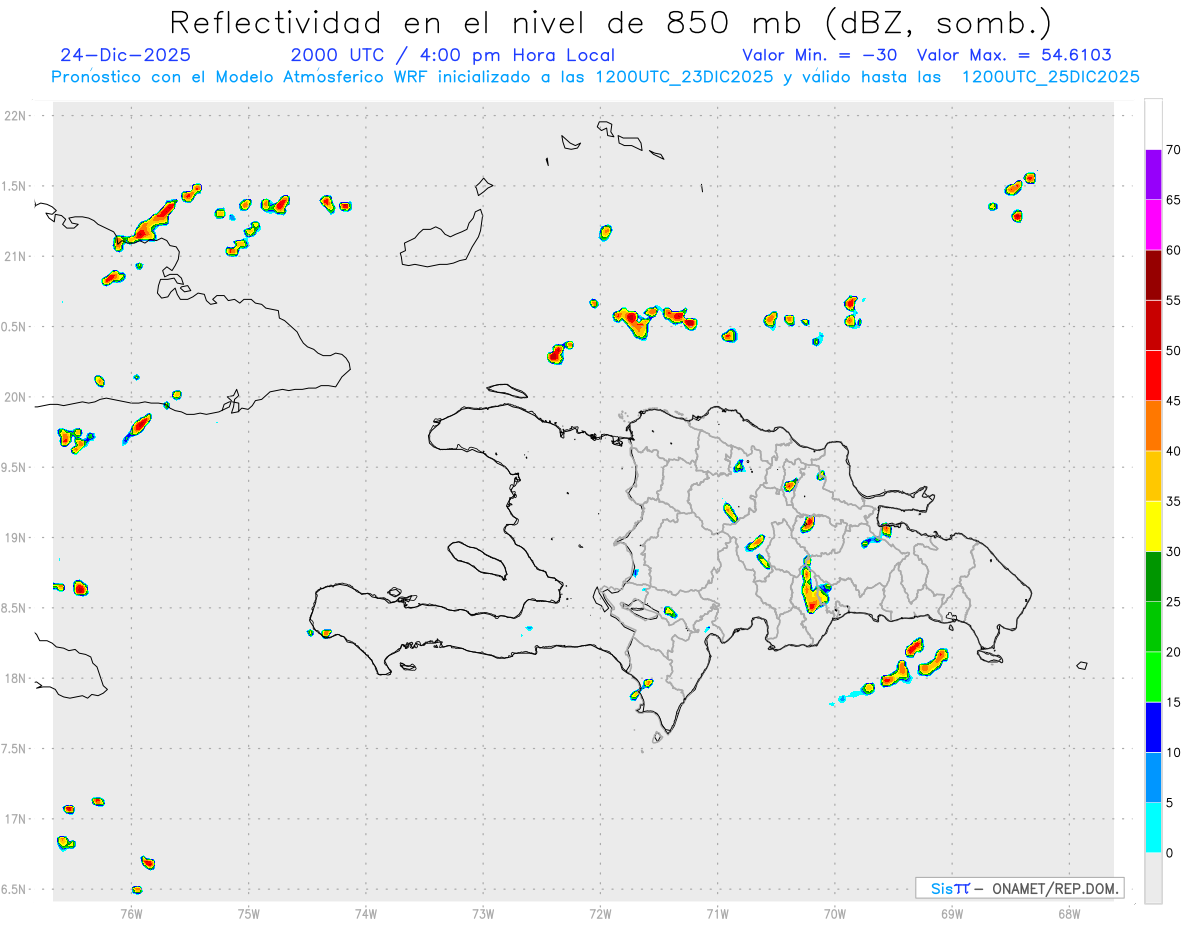The width and height of the screenshot is (1200, 927).
Task: Click the dark green 25–30 dBZ colorbar segment
Action: [1153, 576]
